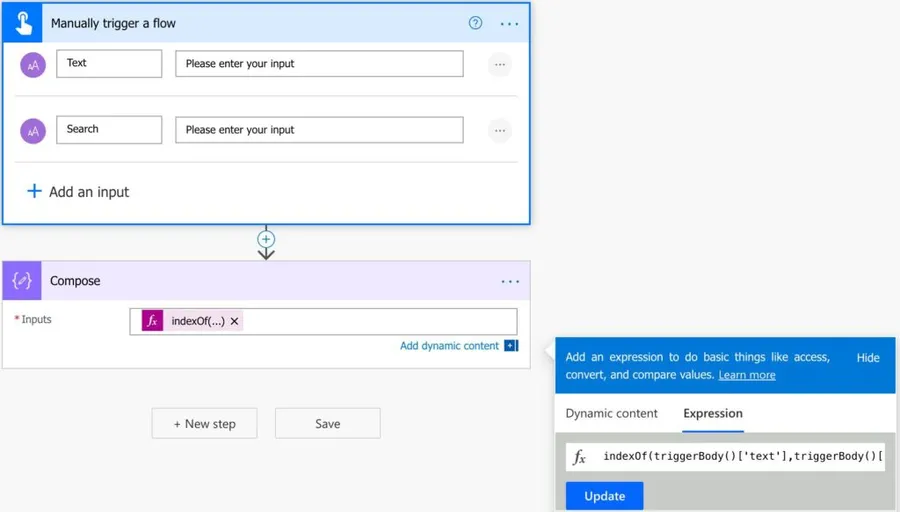The width and height of the screenshot is (900, 512).
Task: Open options menu for Search input row
Action: (499, 130)
